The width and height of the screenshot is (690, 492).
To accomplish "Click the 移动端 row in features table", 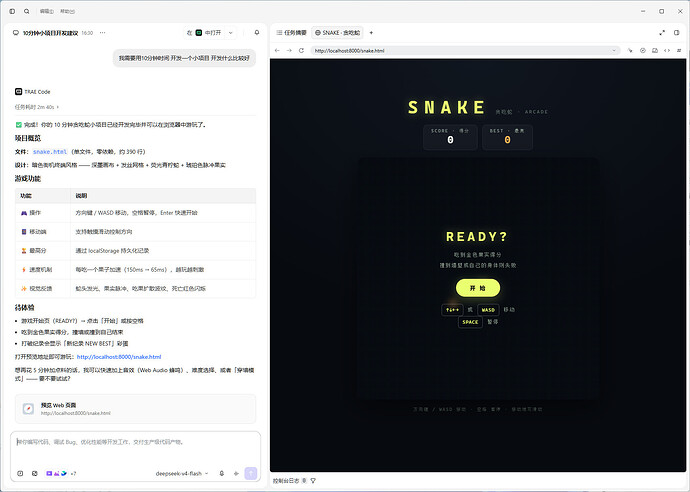I will [136, 232].
